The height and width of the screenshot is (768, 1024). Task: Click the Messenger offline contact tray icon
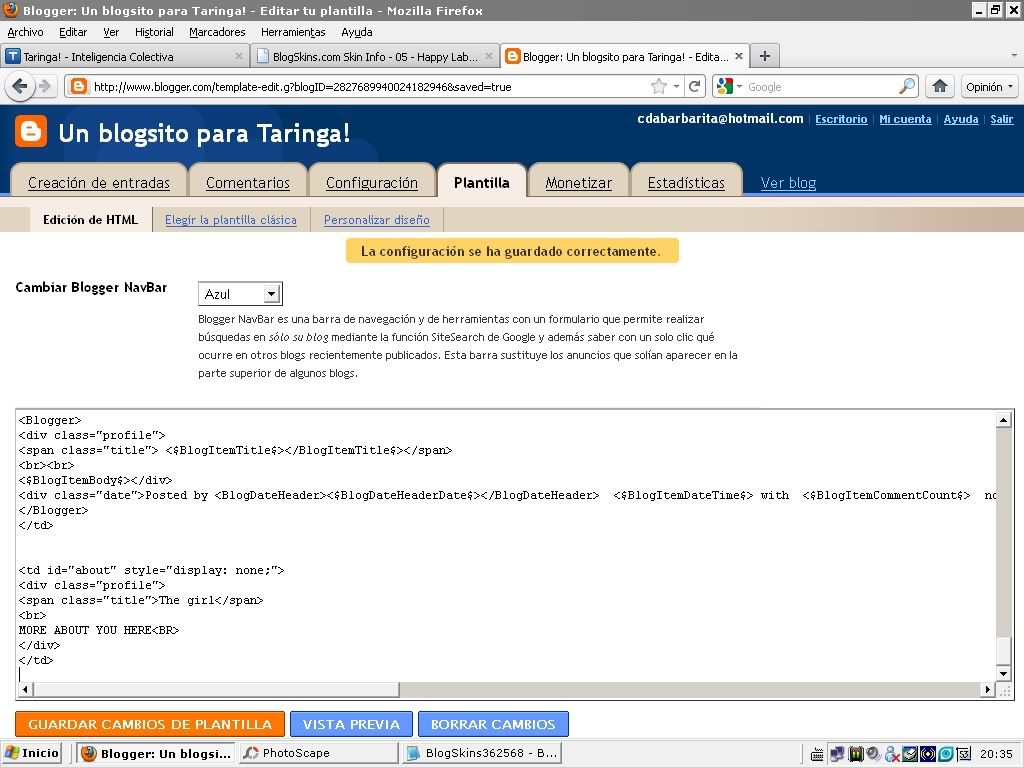[x=892, y=754]
